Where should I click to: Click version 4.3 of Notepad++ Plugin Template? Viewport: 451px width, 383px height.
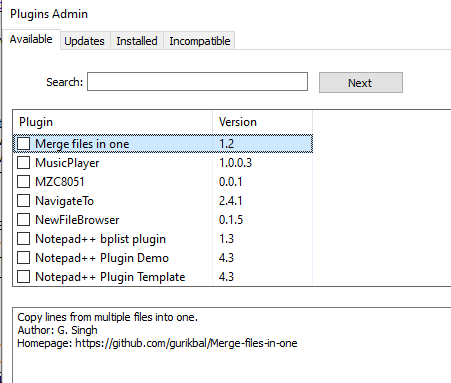coord(227,277)
